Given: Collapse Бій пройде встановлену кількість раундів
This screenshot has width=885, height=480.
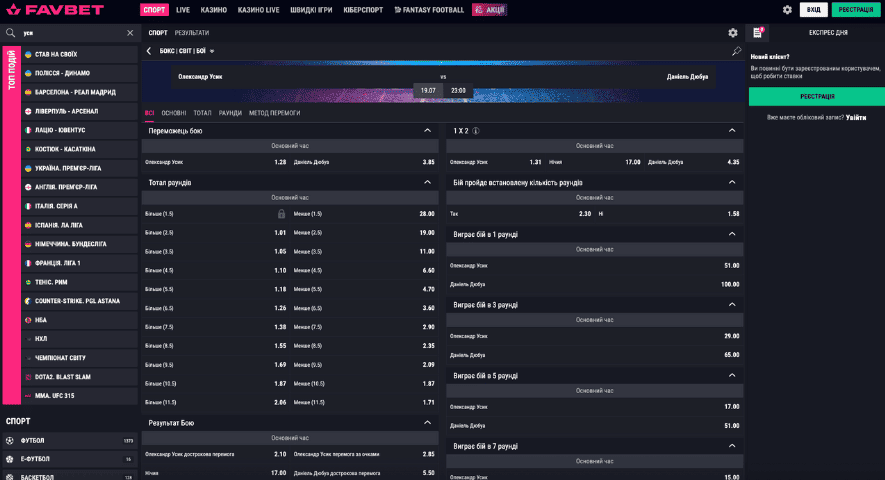Looking at the screenshot, I should (x=732, y=182).
